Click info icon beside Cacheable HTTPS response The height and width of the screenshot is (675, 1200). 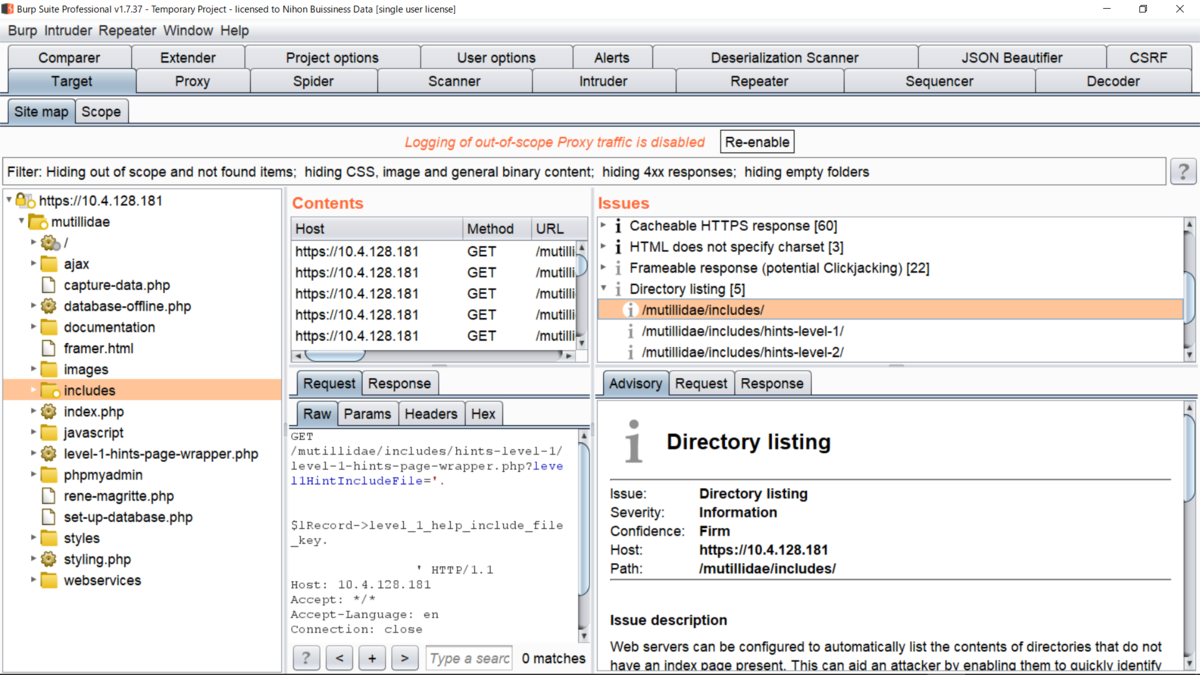coord(618,226)
